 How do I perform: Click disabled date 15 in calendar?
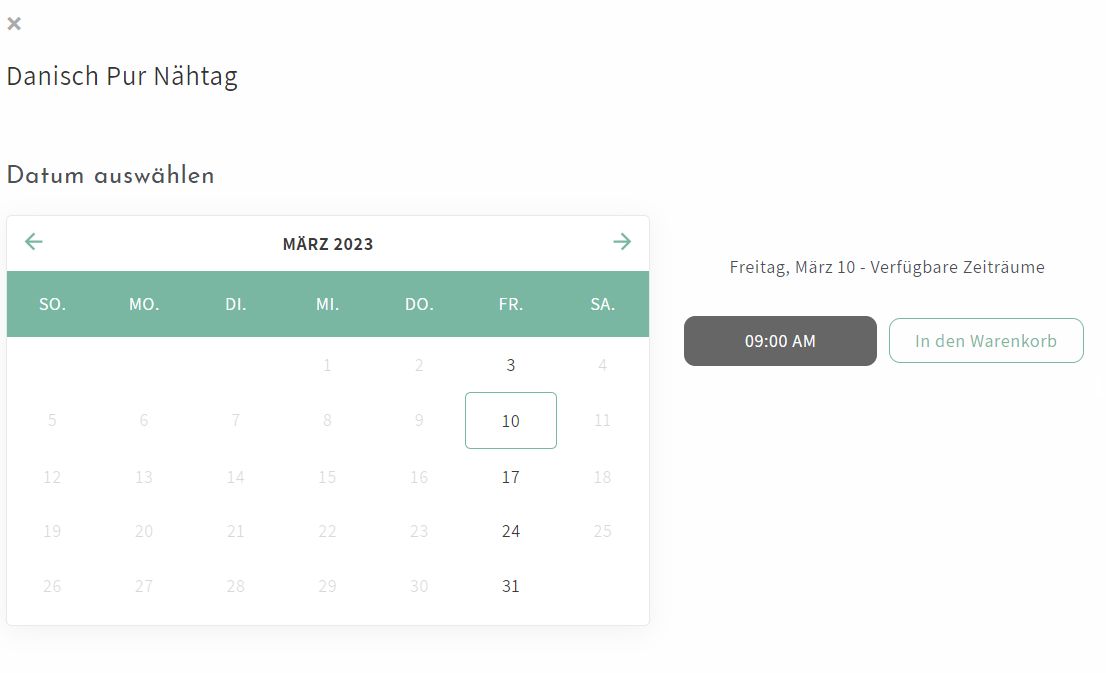[x=327, y=477]
